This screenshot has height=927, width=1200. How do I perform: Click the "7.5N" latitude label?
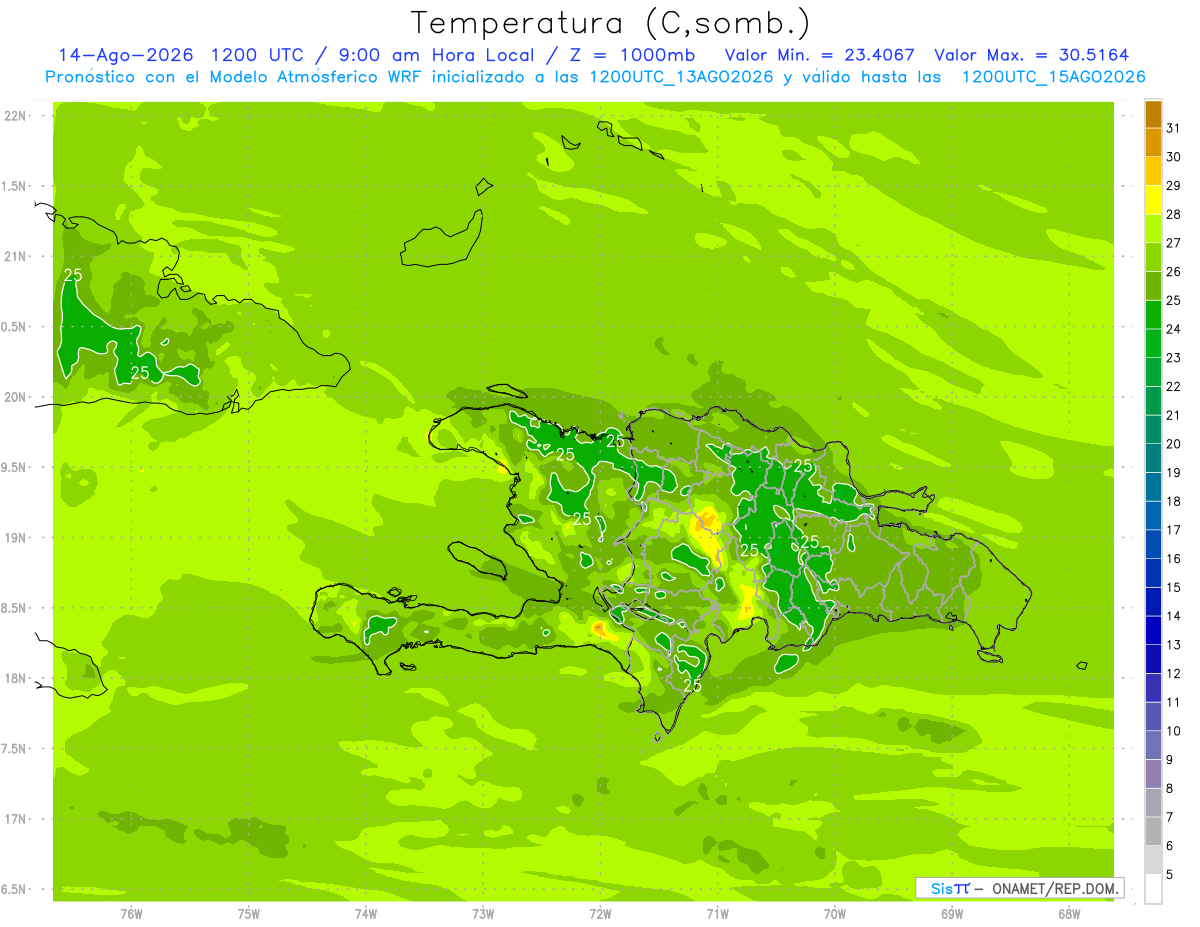(x=13, y=749)
